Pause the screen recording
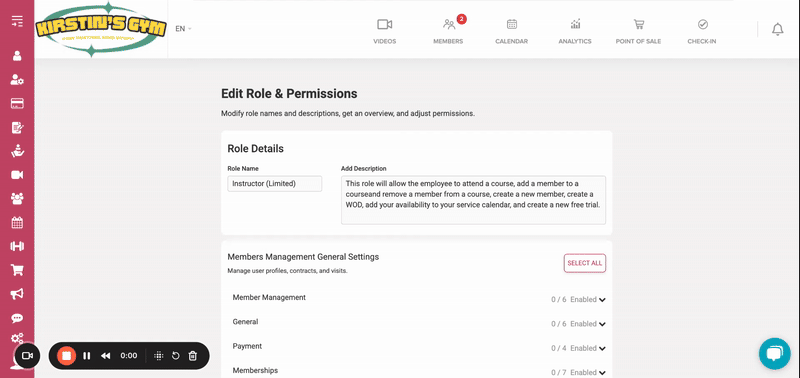800x378 pixels. point(87,356)
